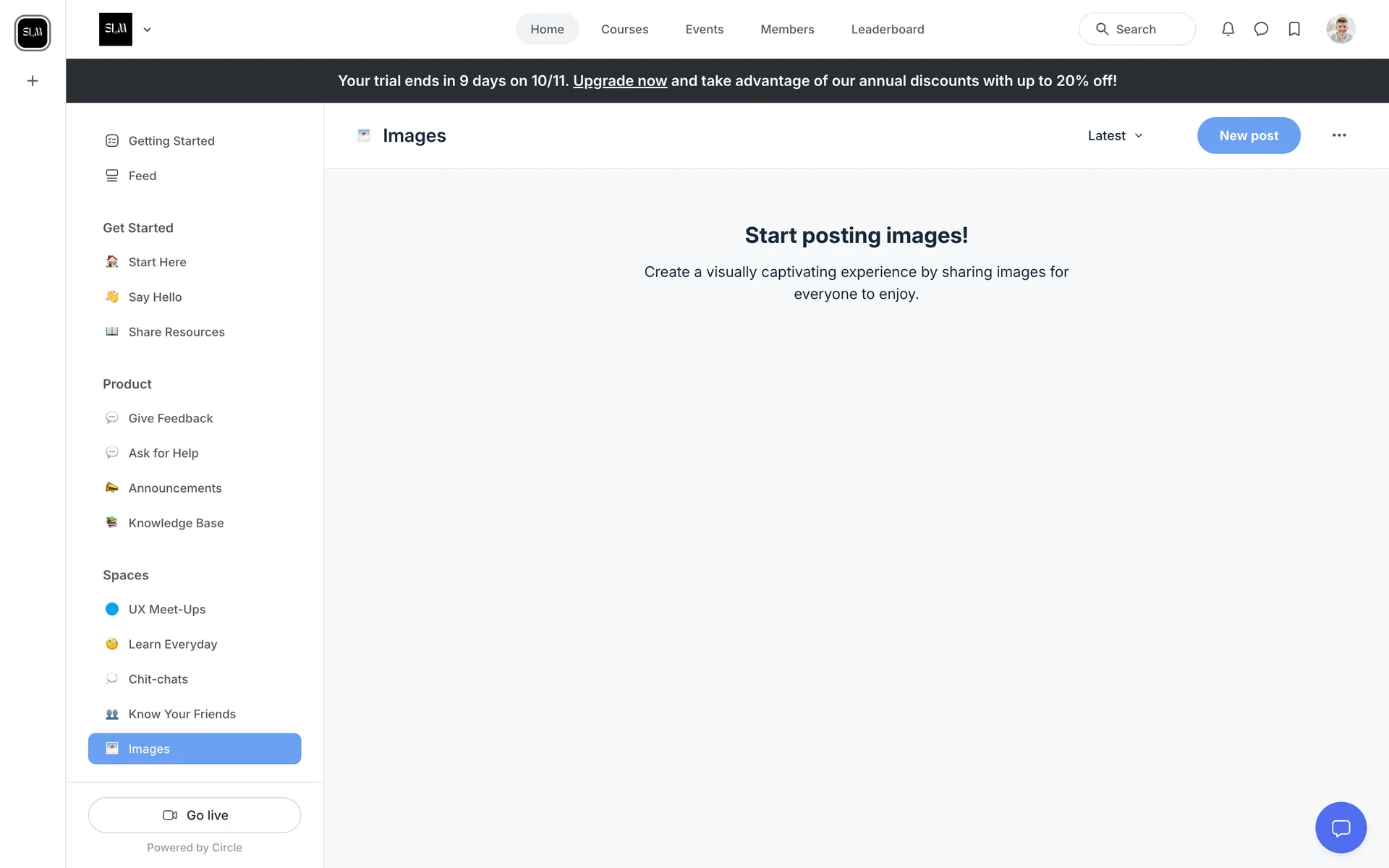This screenshot has width=1389, height=868.
Task: Select the UX Meet-Ups space
Action: click(x=167, y=609)
